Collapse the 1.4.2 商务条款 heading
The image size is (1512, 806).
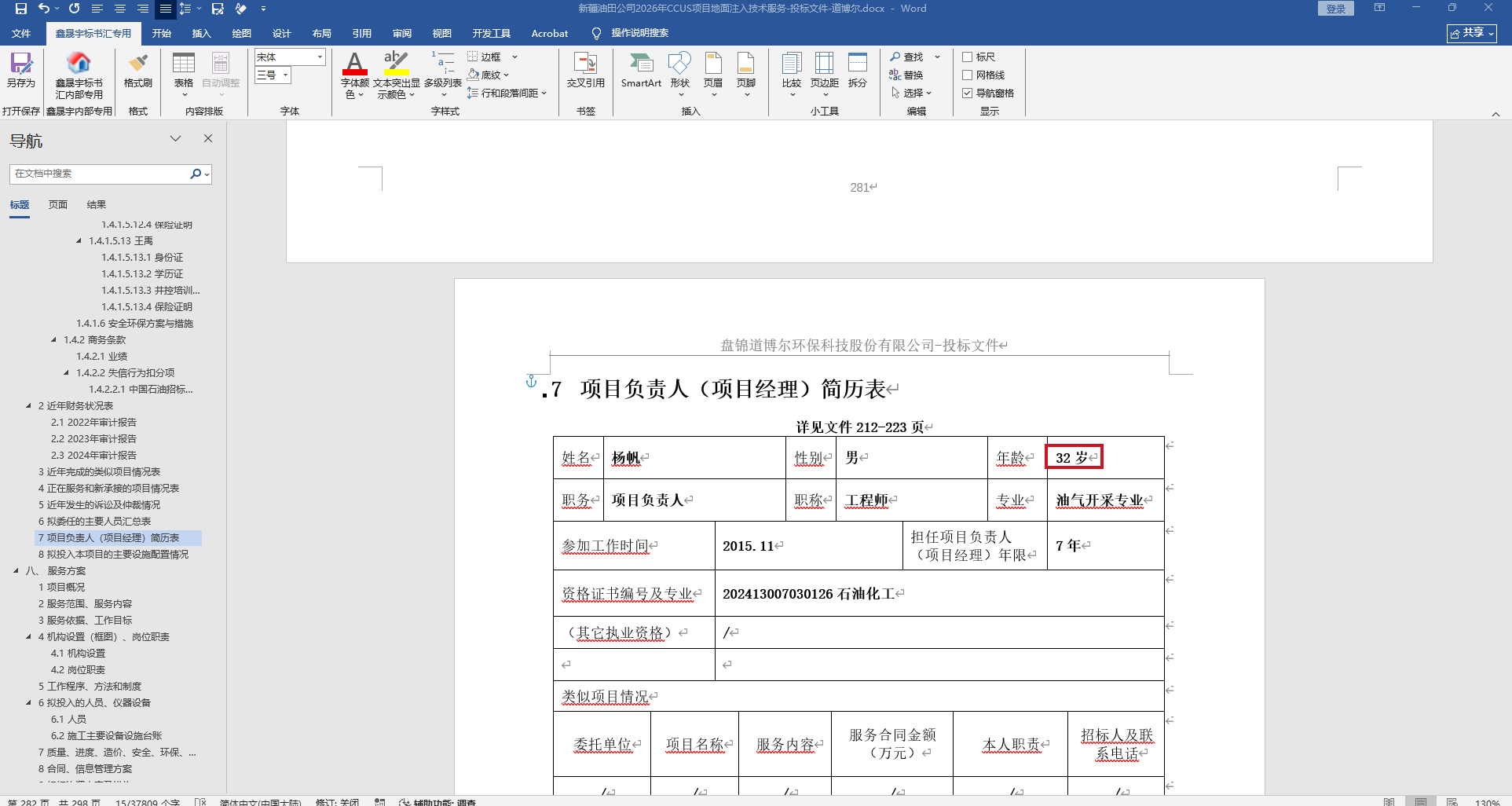53,340
